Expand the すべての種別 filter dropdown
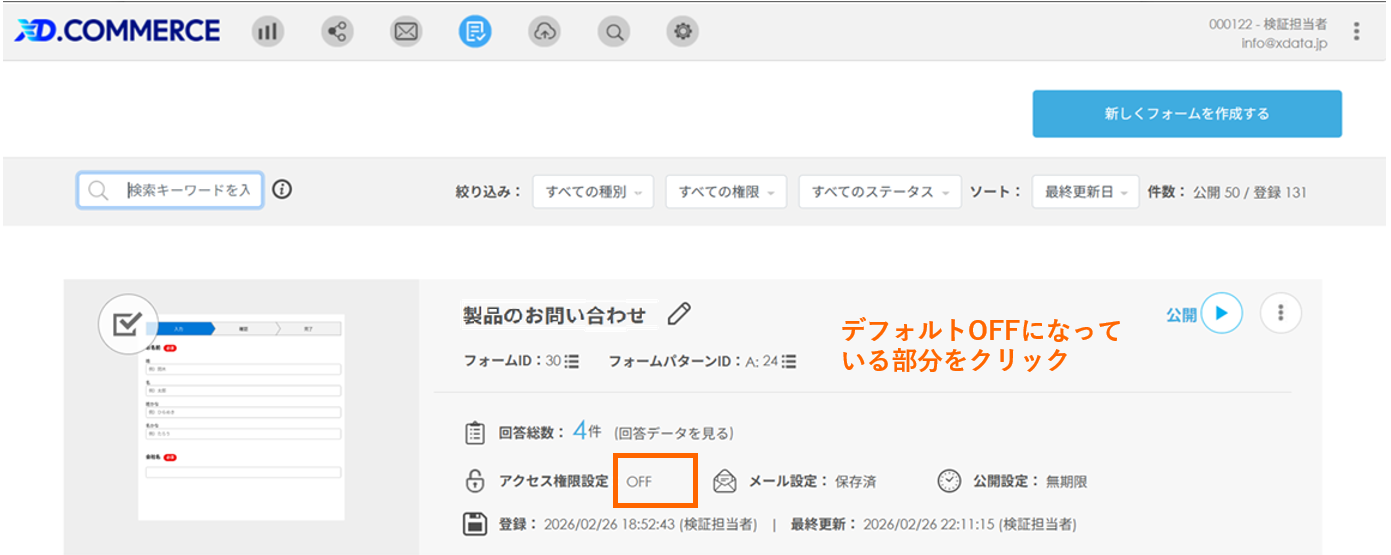 pyautogui.click(x=593, y=192)
